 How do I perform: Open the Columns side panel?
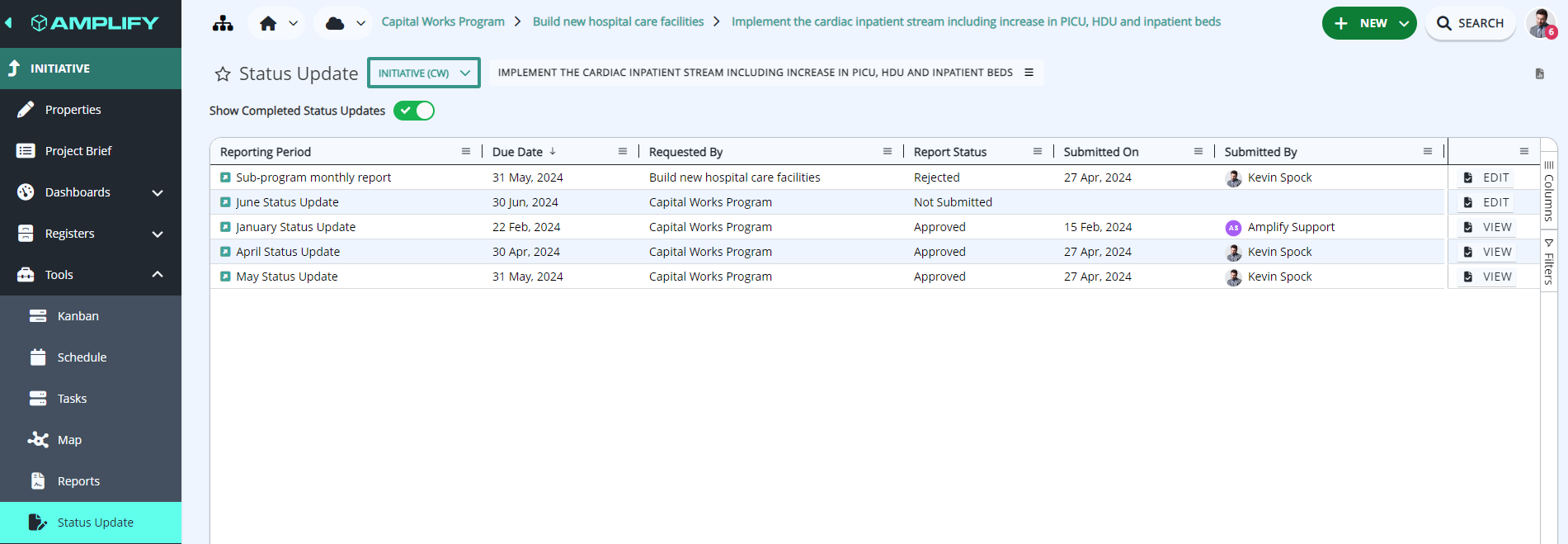(x=1549, y=191)
